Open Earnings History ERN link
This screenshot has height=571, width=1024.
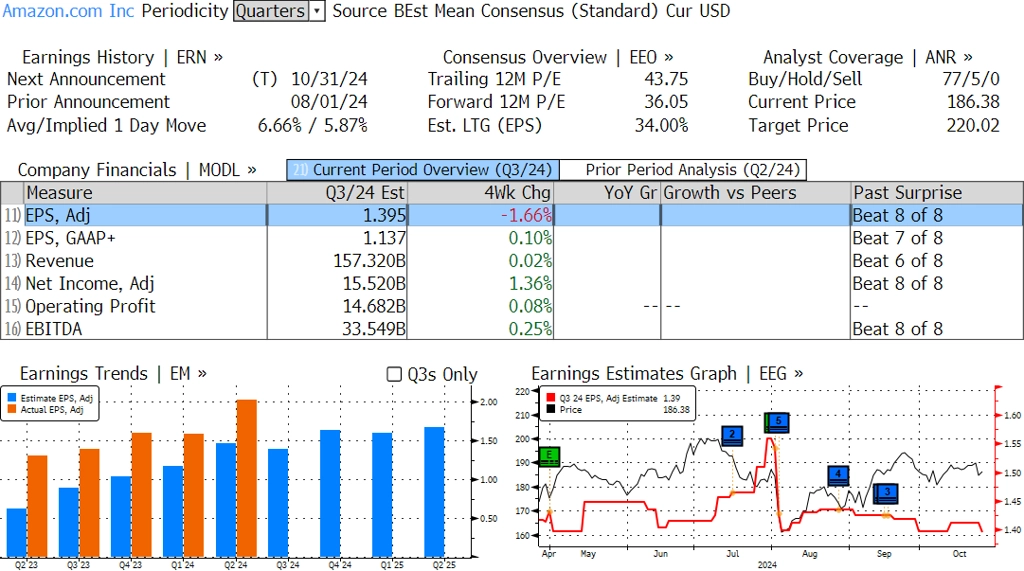point(122,57)
